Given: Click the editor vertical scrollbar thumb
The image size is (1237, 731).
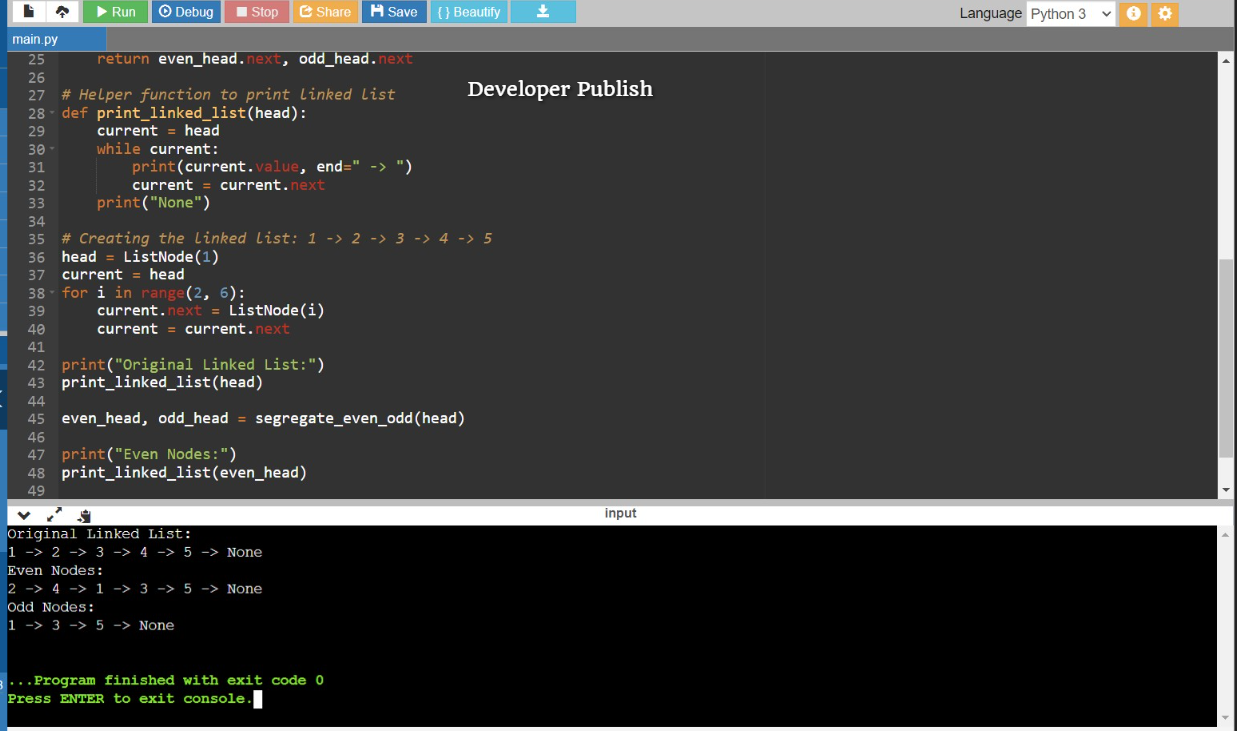Looking at the screenshot, I should click(x=1226, y=357).
